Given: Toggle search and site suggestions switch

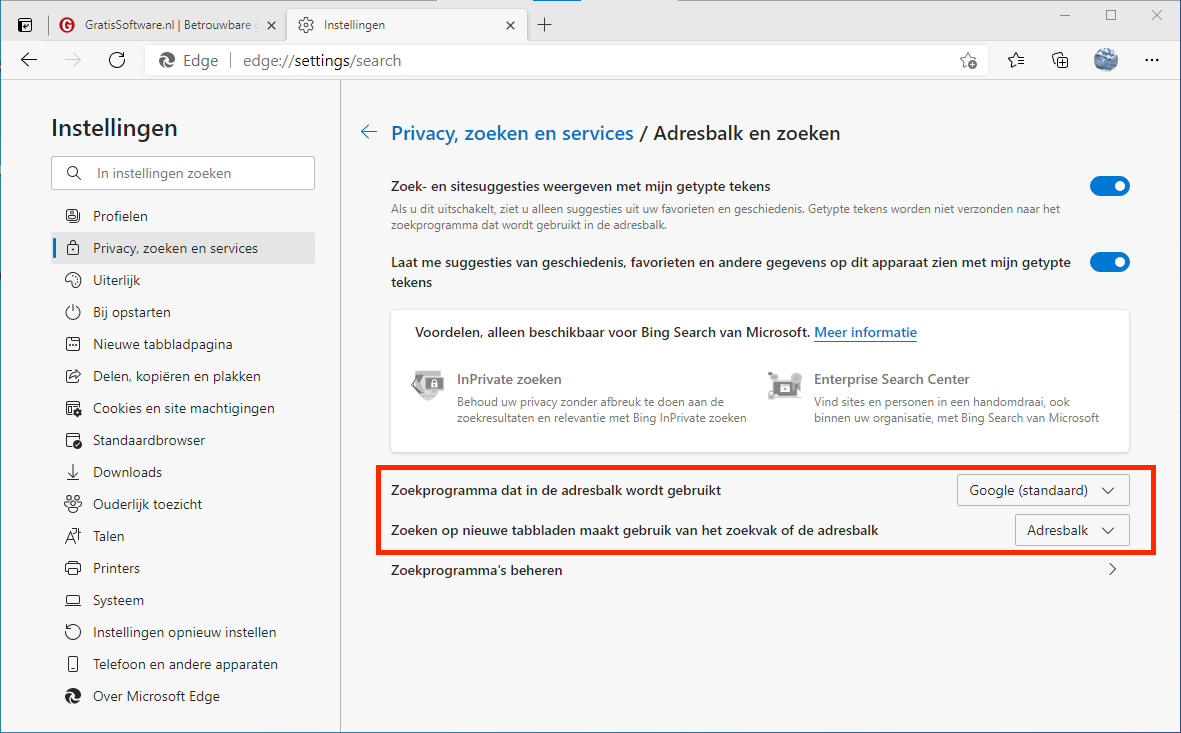Looking at the screenshot, I should click(x=1109, y=186).
